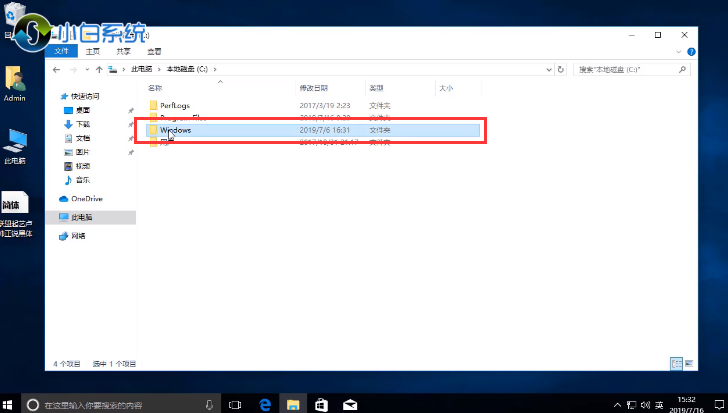Click the Windows folder icon
Image resolution: width=728 pixels, height=413 pixels.
153,130
